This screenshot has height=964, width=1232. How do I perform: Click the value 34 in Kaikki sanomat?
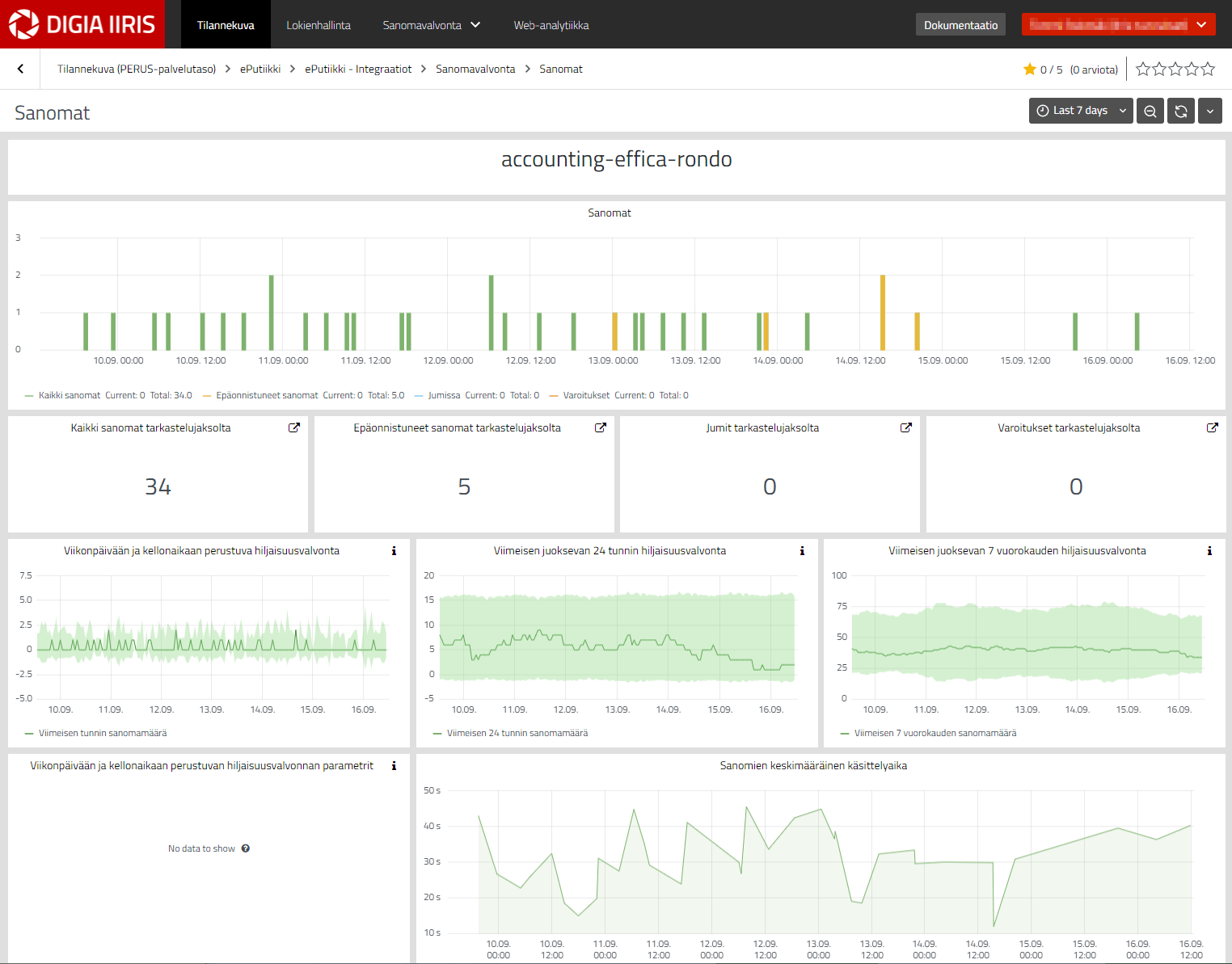(x=158, y=486)
